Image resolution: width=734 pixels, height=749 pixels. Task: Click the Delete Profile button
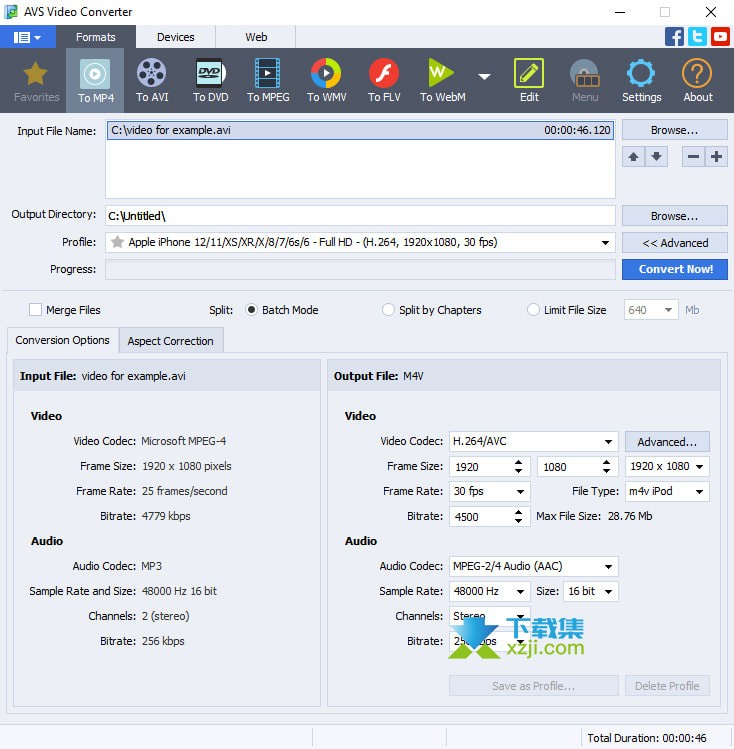pyautogui.click(x=667, y=686)
